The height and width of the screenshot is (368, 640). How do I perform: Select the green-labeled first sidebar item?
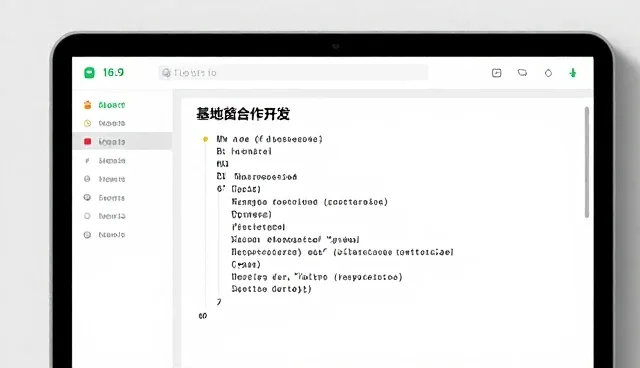(x=111, y=105)
